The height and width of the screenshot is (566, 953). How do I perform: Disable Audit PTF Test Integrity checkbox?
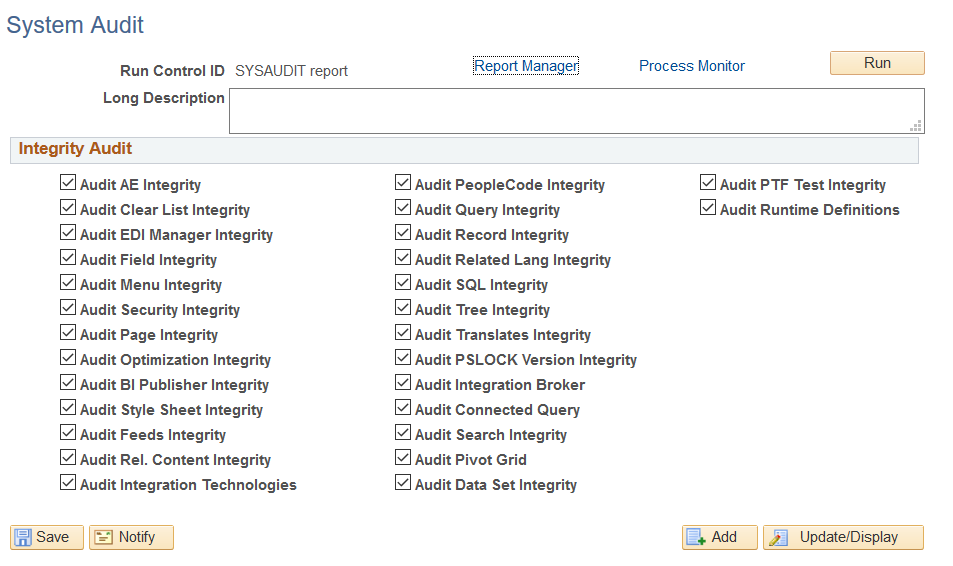click(x=708, y=183)
